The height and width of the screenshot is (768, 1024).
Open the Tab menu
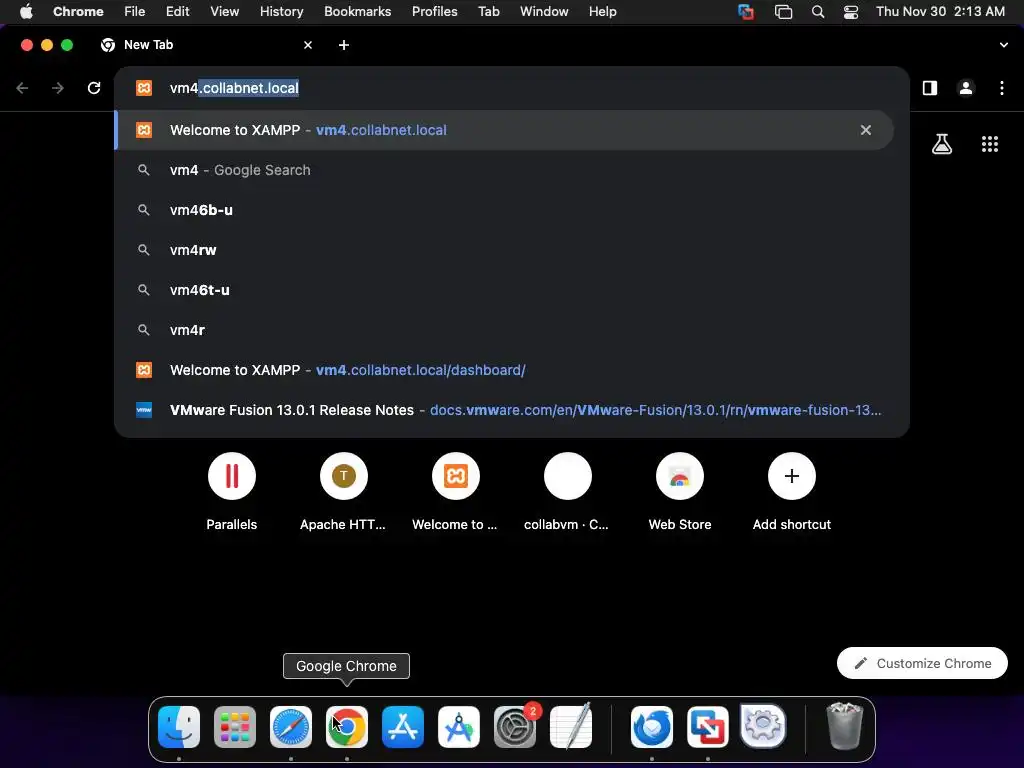[x=488, y=12]
